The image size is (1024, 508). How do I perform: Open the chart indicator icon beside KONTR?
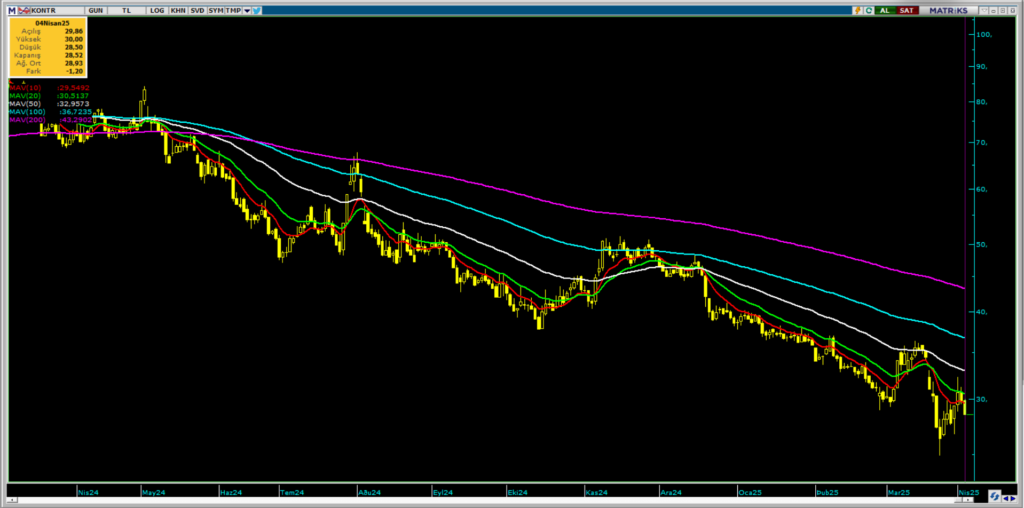[x=24, y=10]
